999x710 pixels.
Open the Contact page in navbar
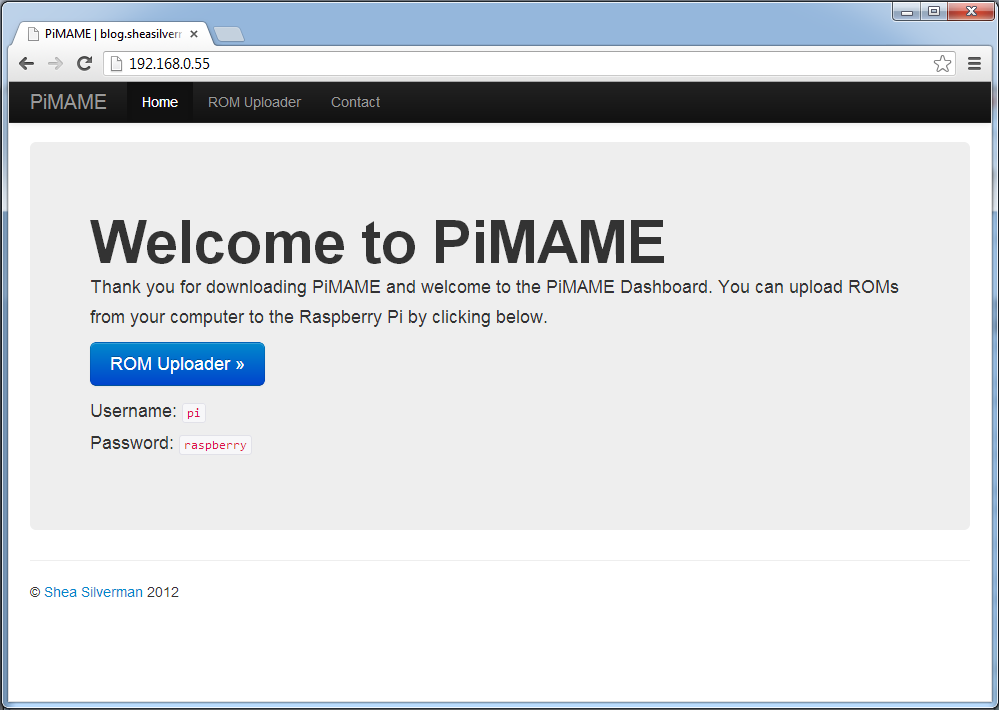[355, 102]
